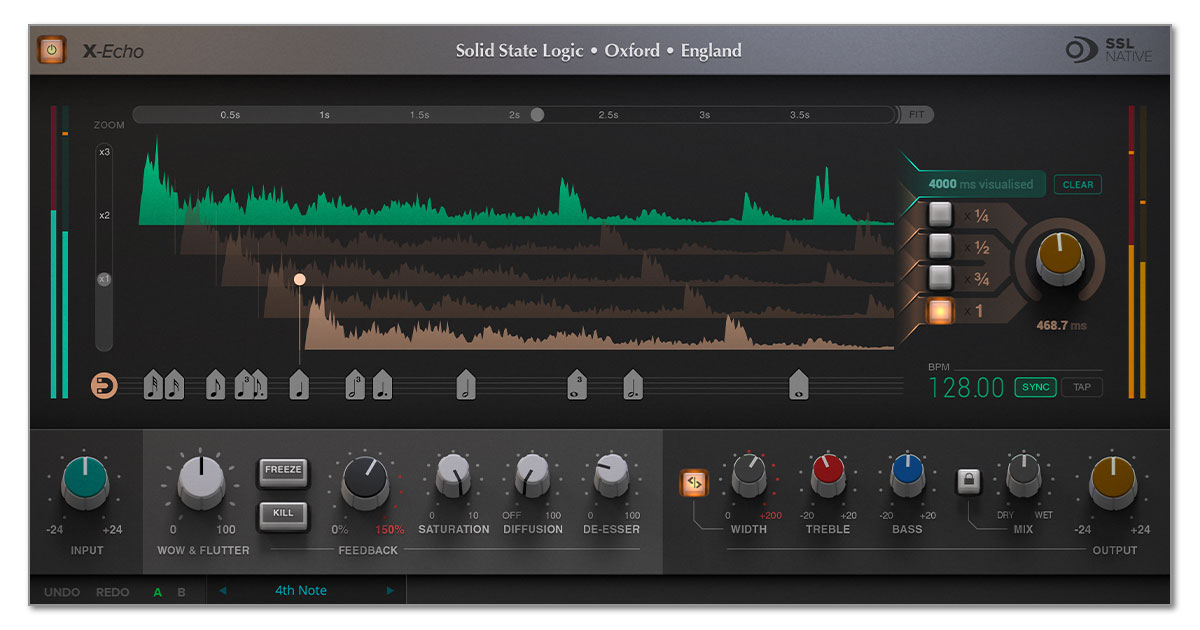Click the gold OUTPUT gain knob
The image size is (1200, 630).
click(x=1113, y=483)
